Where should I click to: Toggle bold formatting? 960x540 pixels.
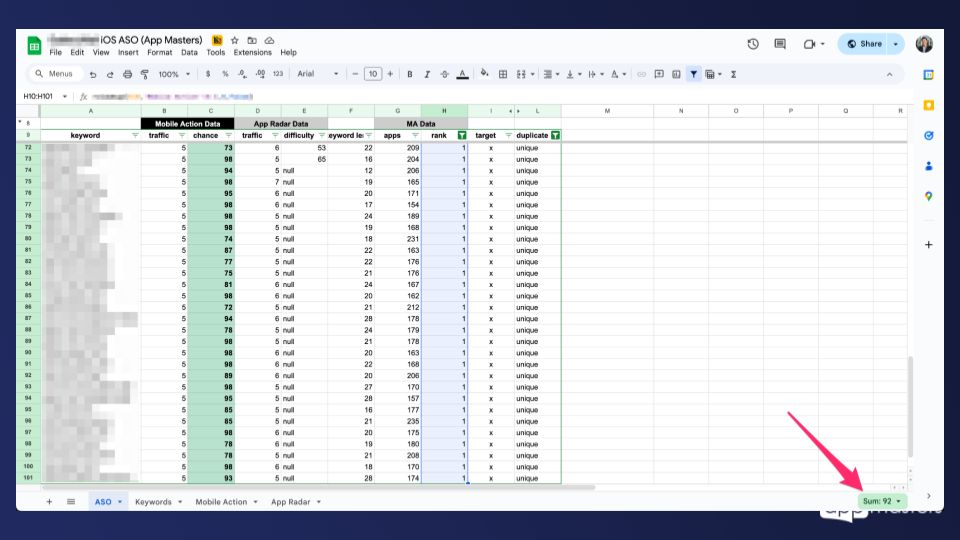[410, 74]
